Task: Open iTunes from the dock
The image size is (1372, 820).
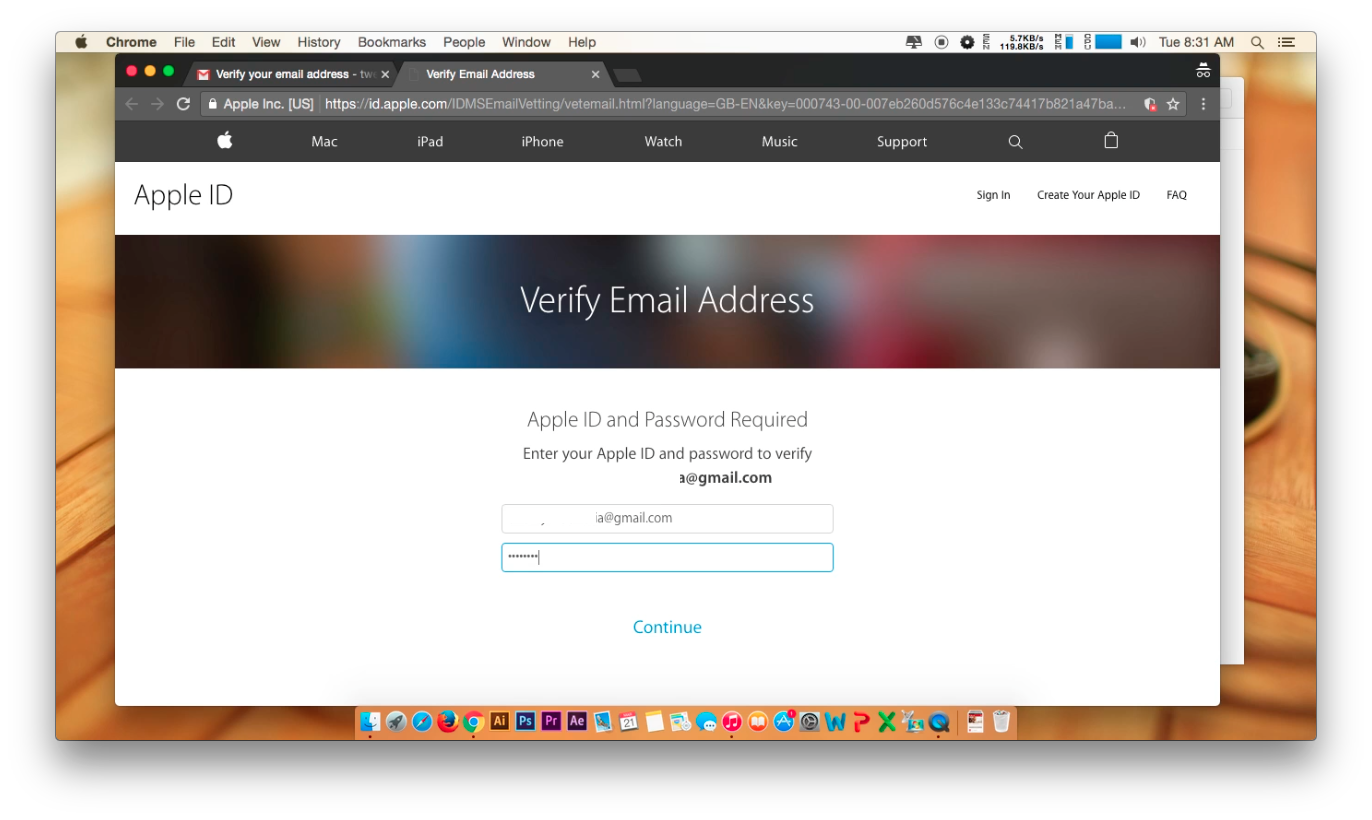Action: click(x=732, y=721)
